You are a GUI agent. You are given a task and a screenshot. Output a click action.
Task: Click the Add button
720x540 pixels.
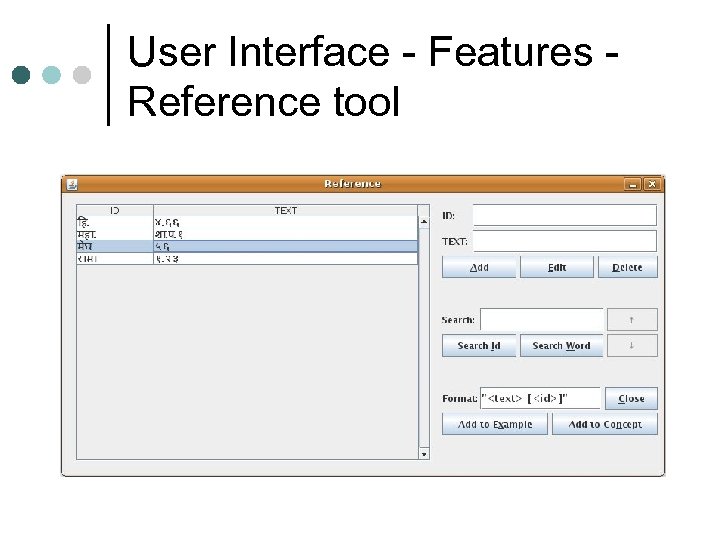479,267
